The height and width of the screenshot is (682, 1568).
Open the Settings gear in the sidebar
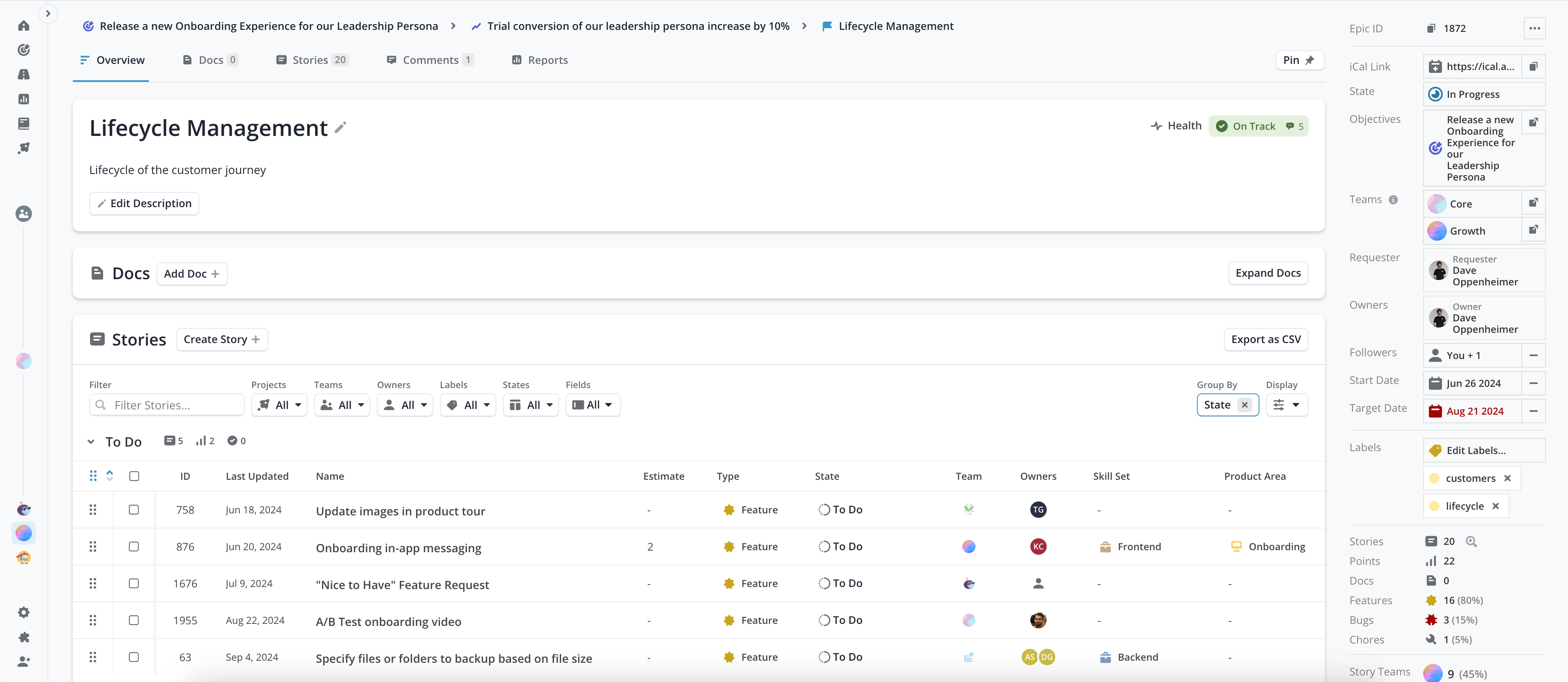(x=24, y=612)
